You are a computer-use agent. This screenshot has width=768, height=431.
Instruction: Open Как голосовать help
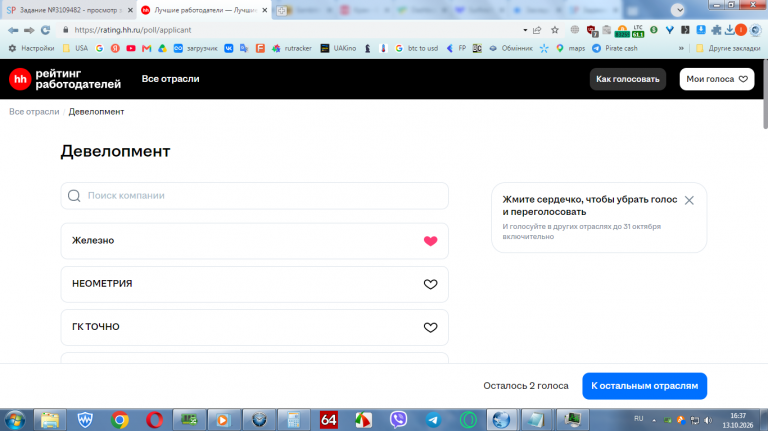click(x=627, y=79)
